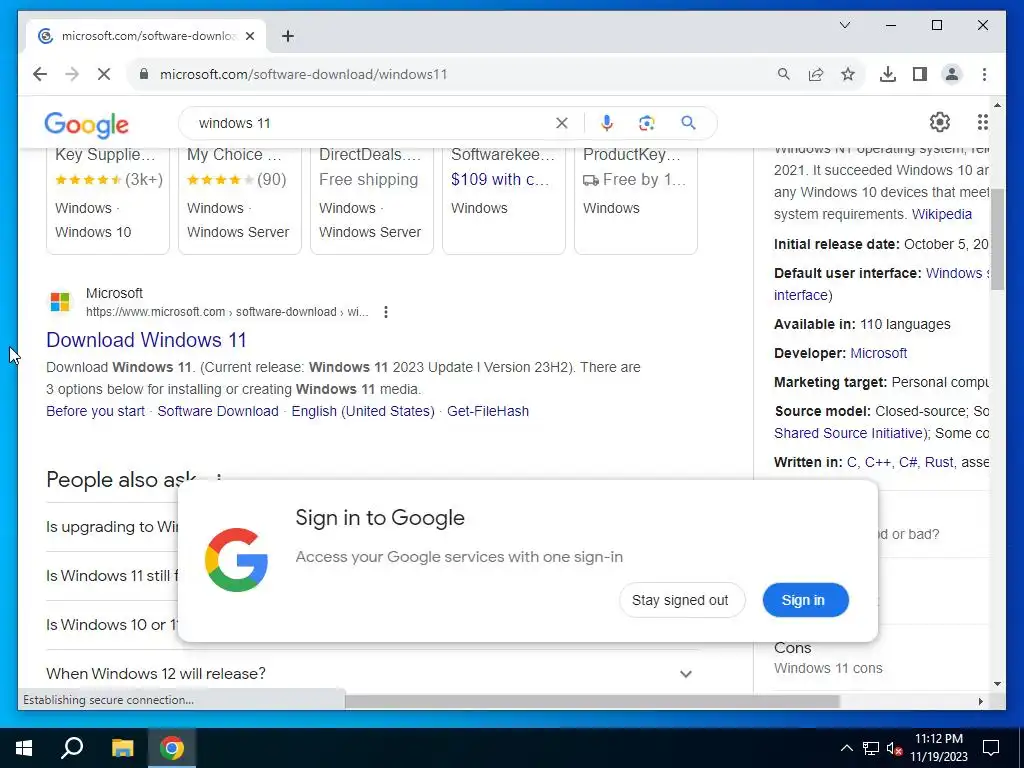Open the C++ language link
Screen dimensions: 1024x768
click(878, 462)
